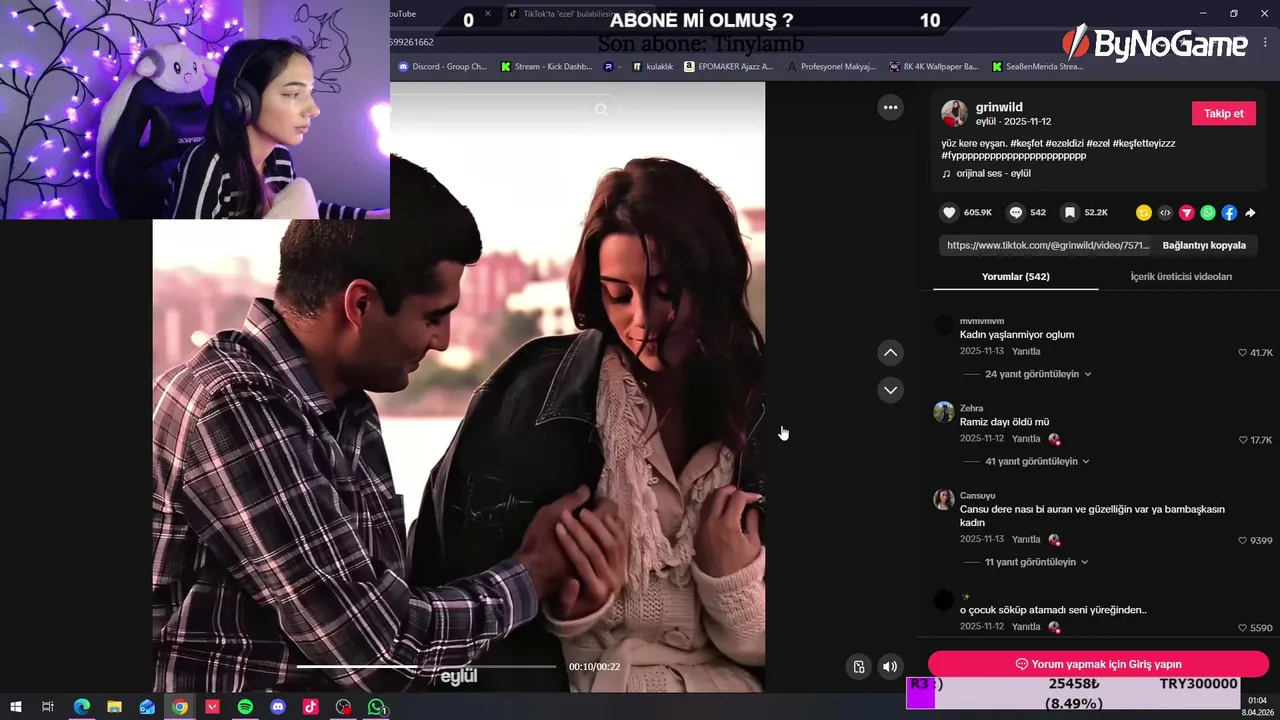Open the three-dot more options menu
This screenshot has height=720, width=1280.
click(890, 107)
